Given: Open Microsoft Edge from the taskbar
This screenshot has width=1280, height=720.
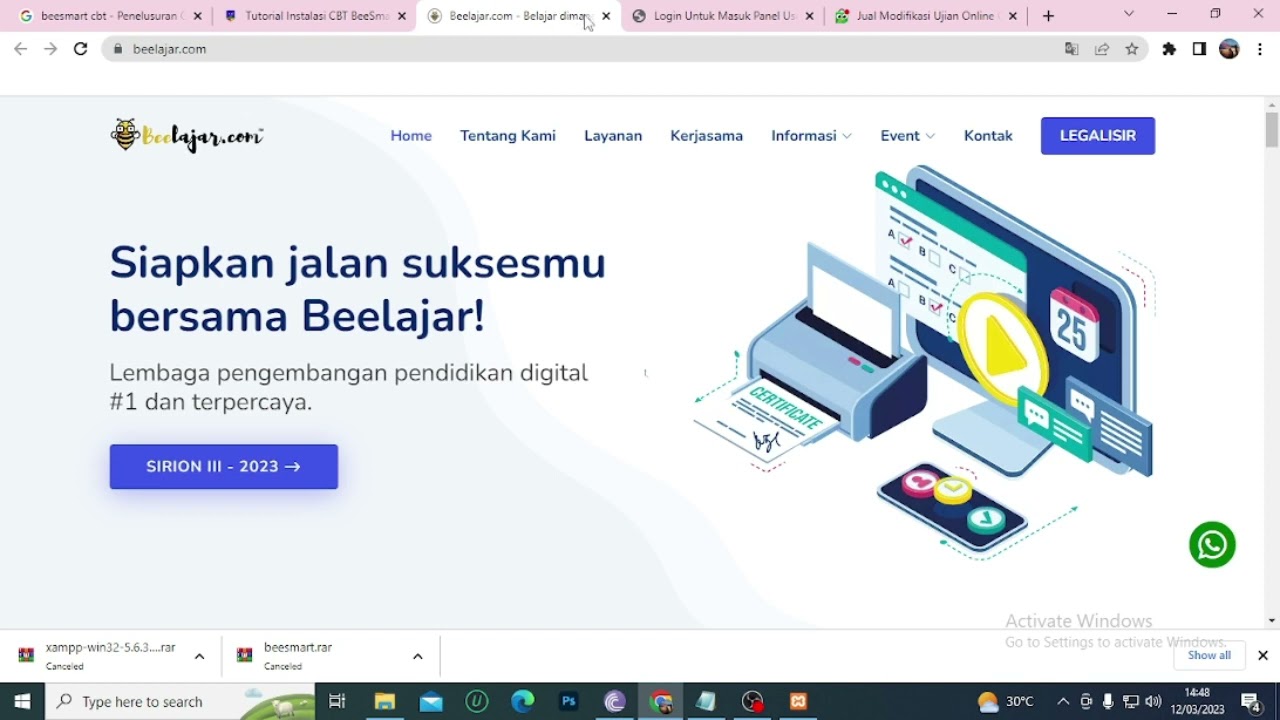Looking at the screenshot, I should point(523,701).
